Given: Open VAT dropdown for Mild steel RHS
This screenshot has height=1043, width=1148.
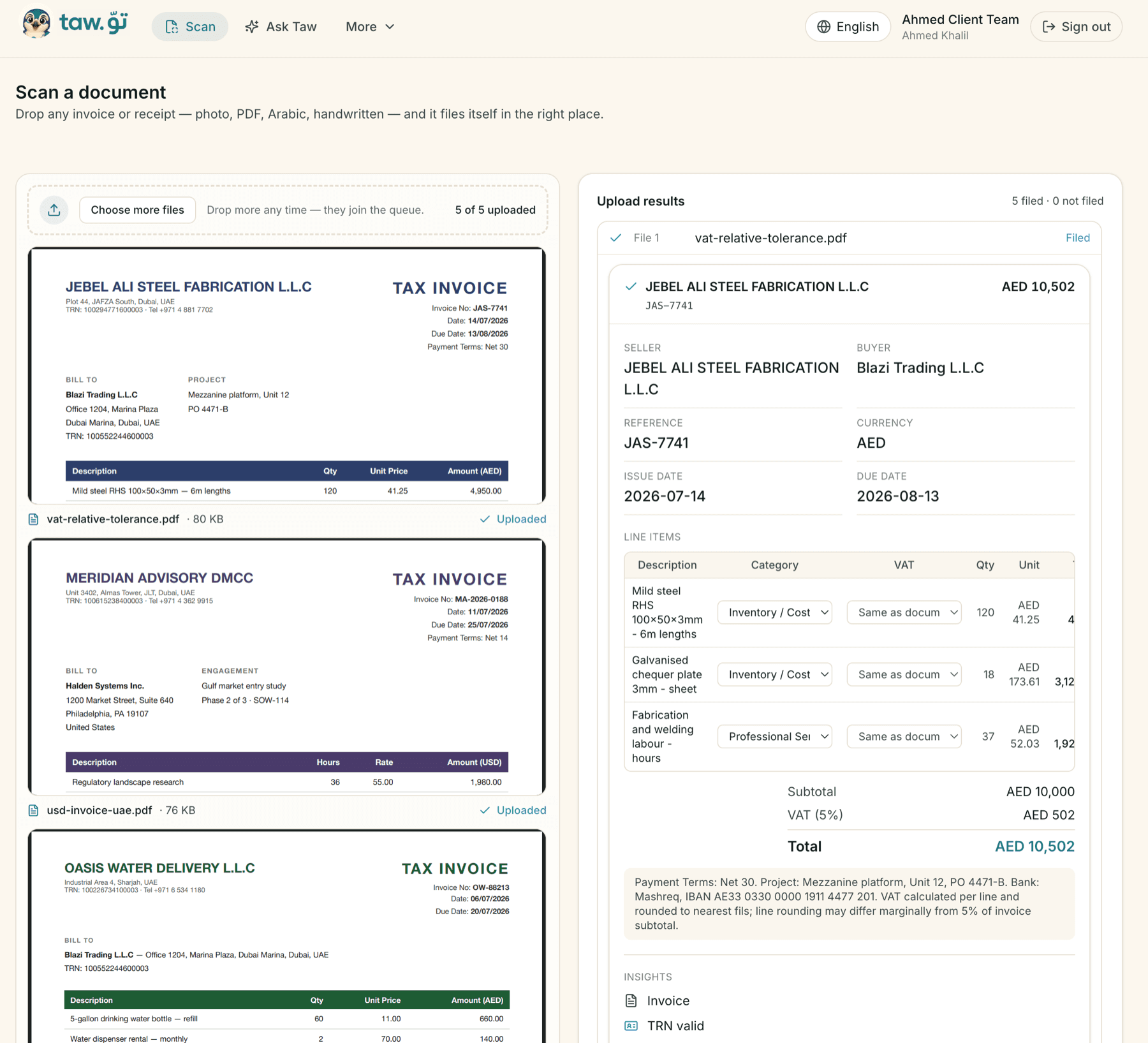Looking at the screenshot, I should tap(904, 612).
